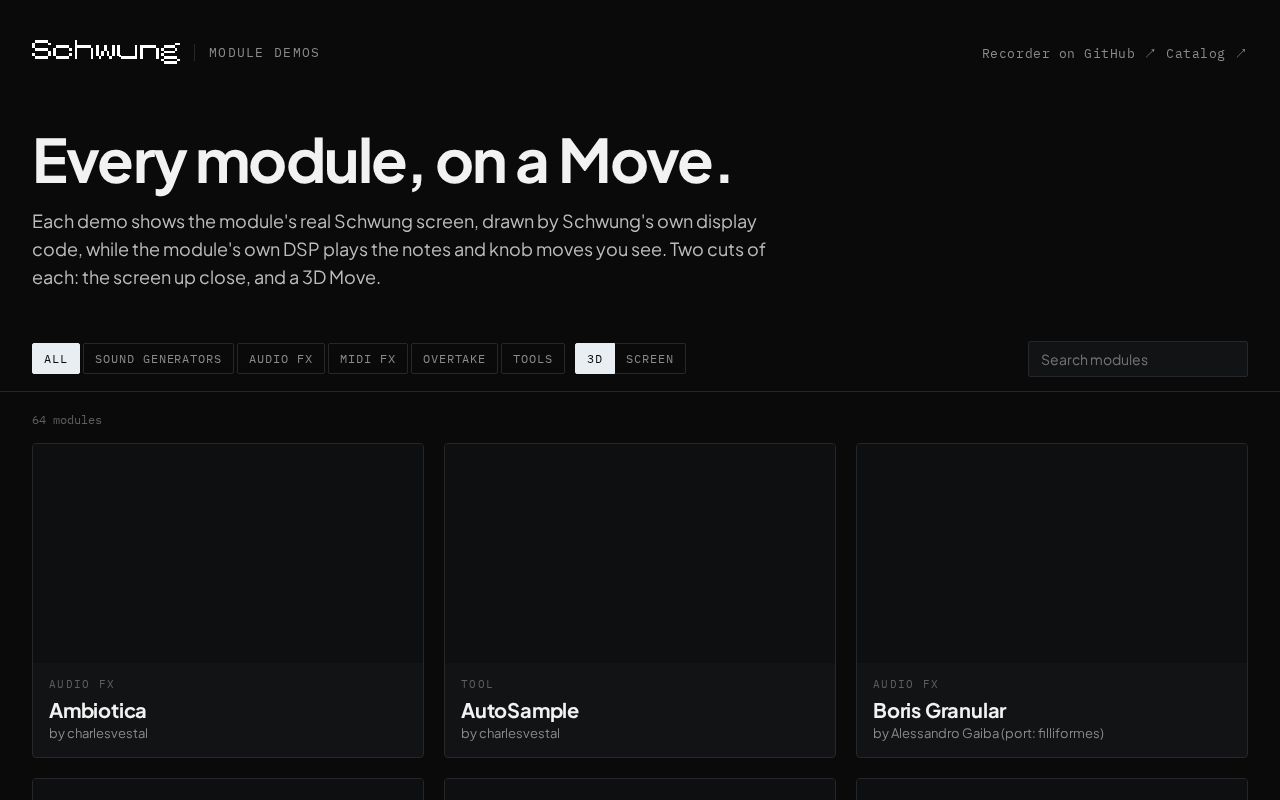Filter by MIDI FX

[x=368, y=359]
